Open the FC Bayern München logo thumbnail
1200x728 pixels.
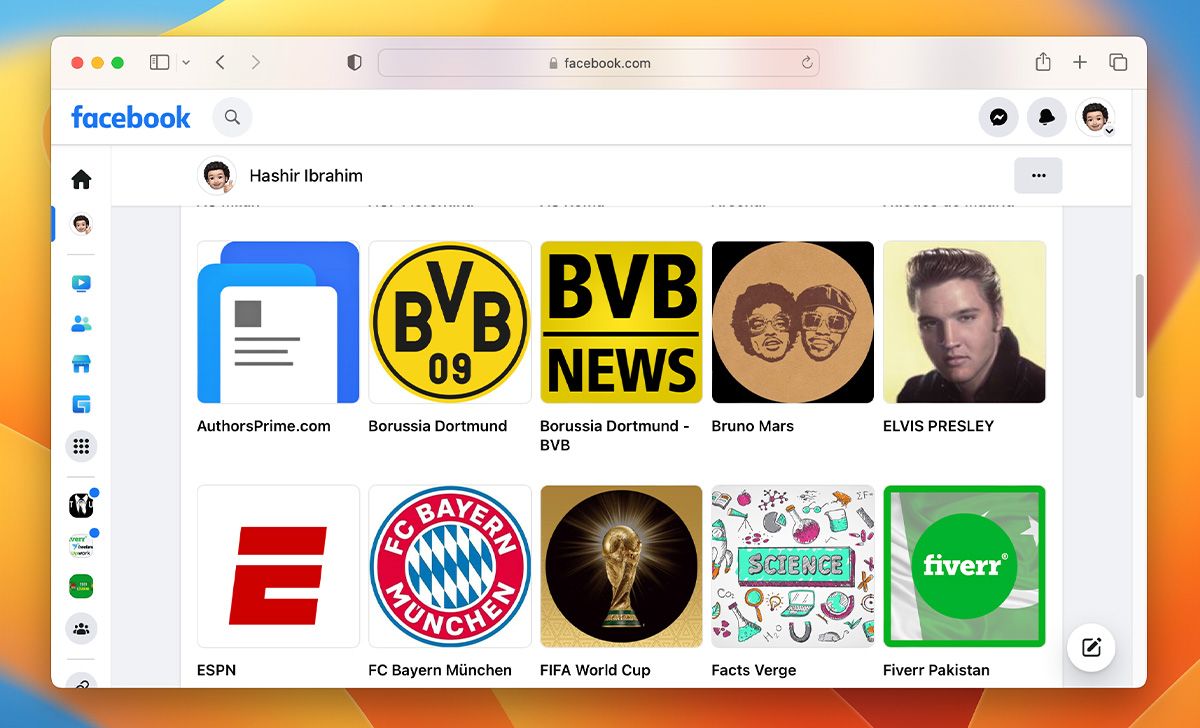pos(450,567)
